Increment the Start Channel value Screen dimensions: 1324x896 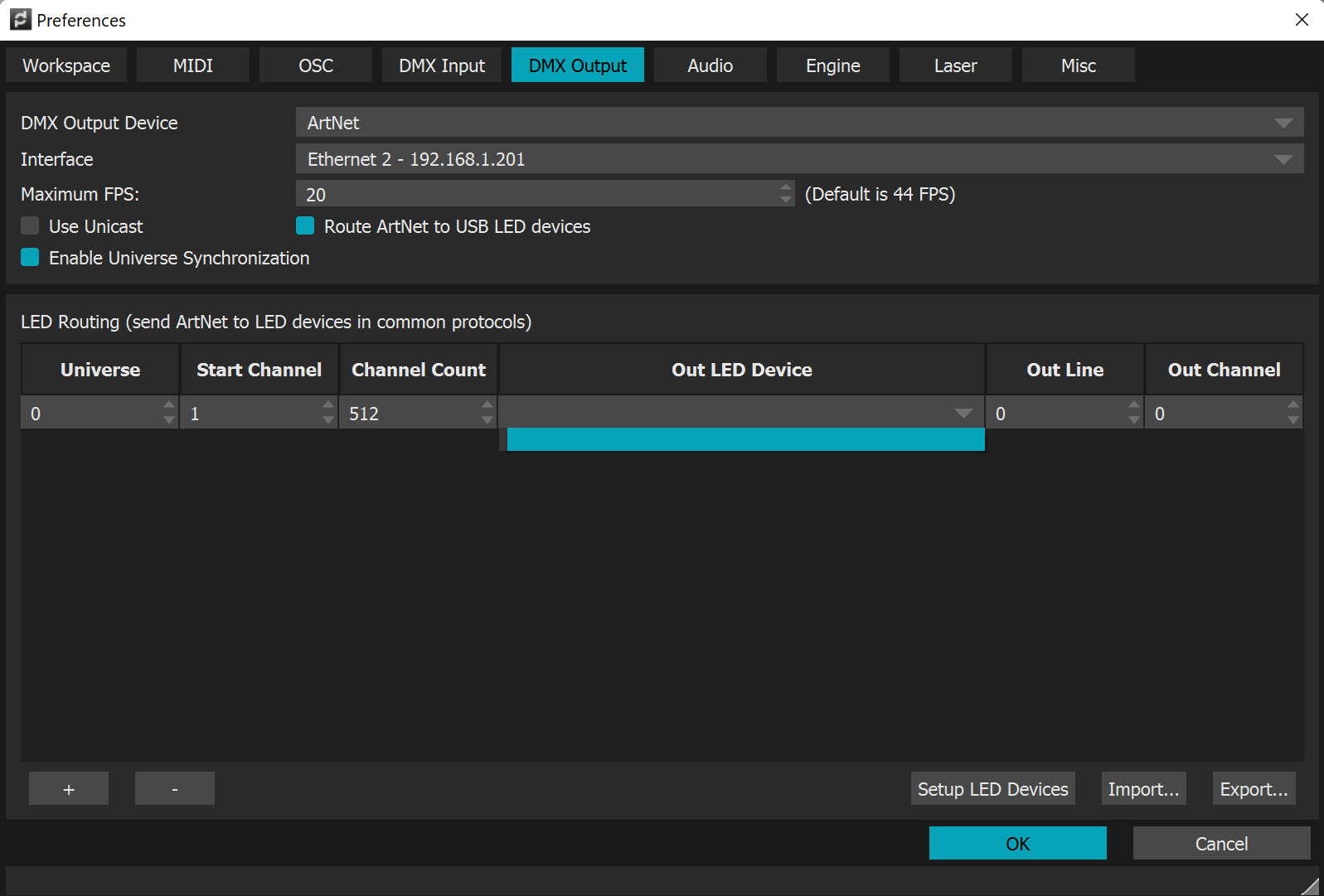coord(328,405)
